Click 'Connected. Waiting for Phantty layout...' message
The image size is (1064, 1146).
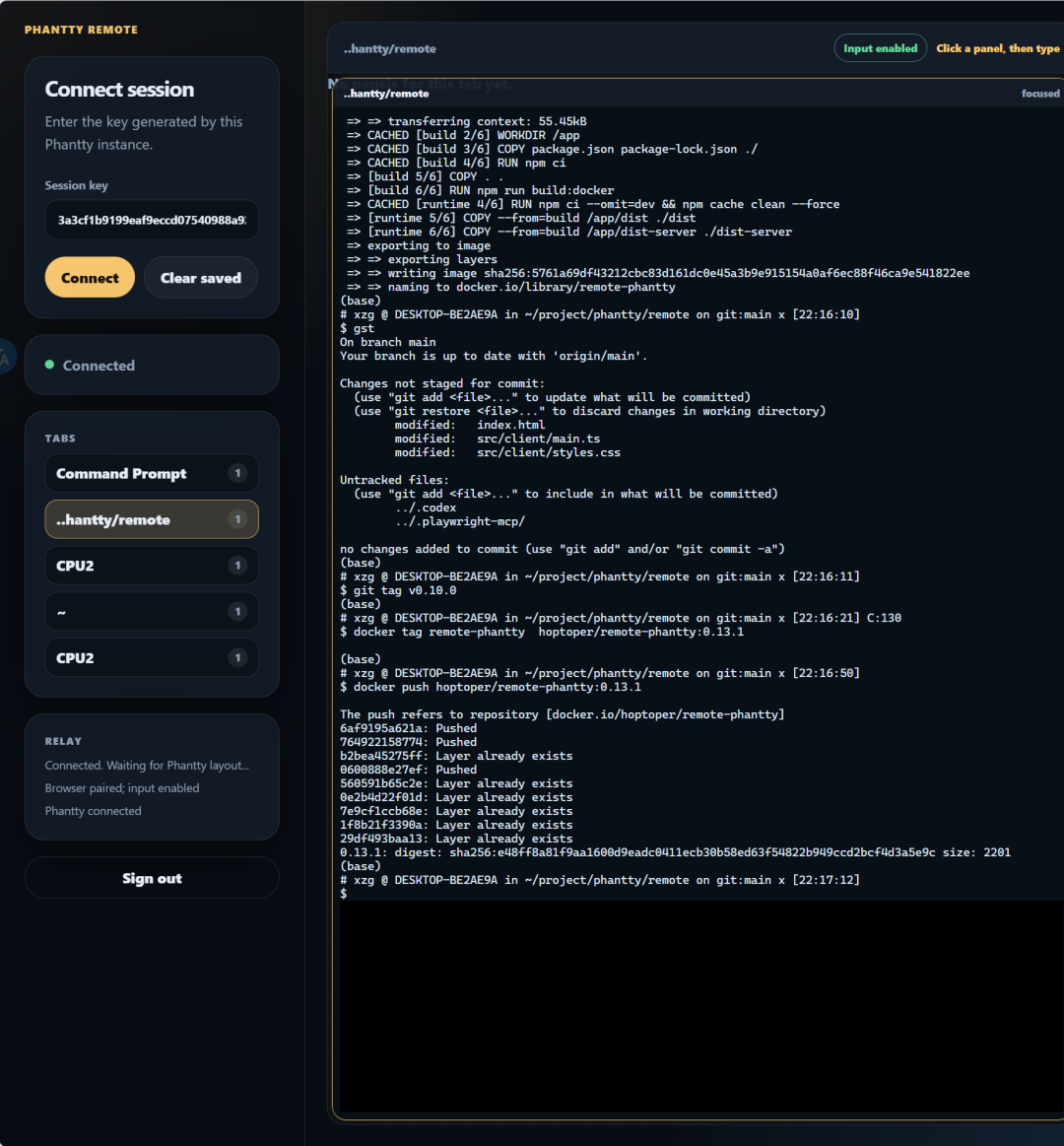click(x=147, y=766)
